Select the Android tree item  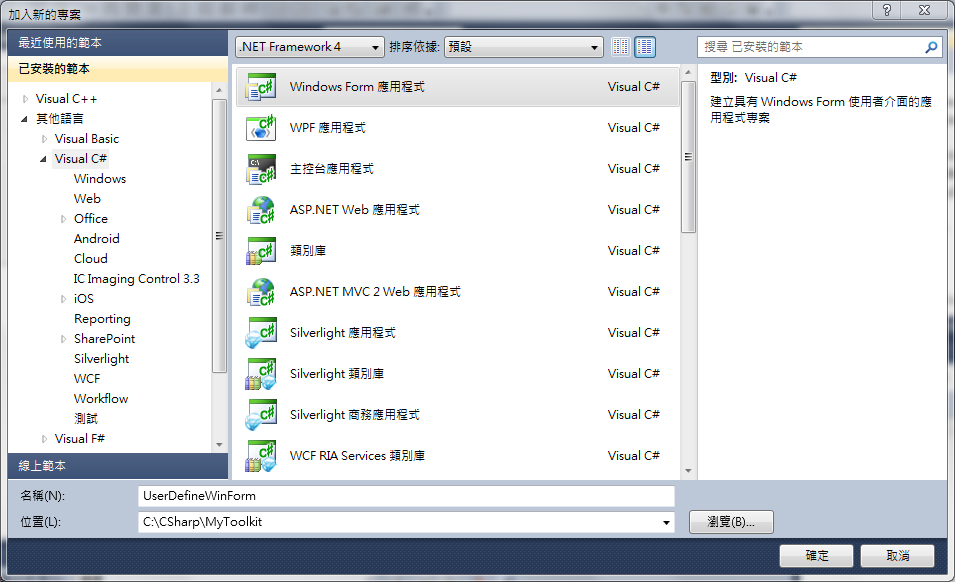(97, 239)
